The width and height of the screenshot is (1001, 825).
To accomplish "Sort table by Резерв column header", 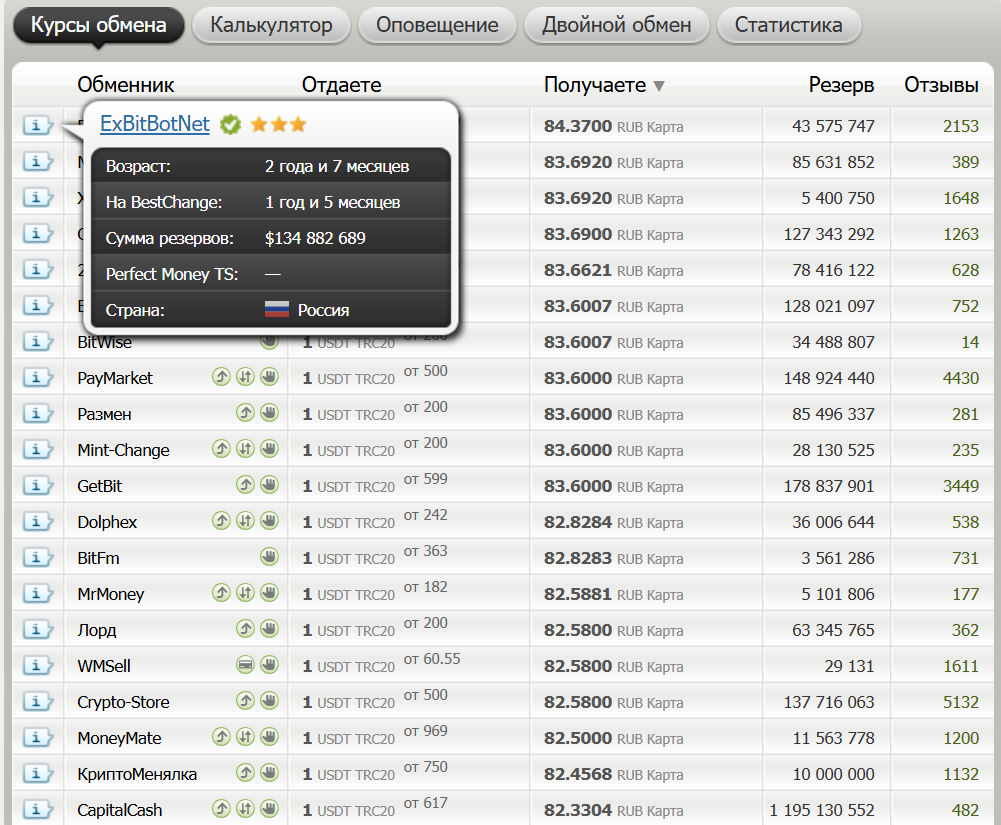I will (x=841, y=85).
